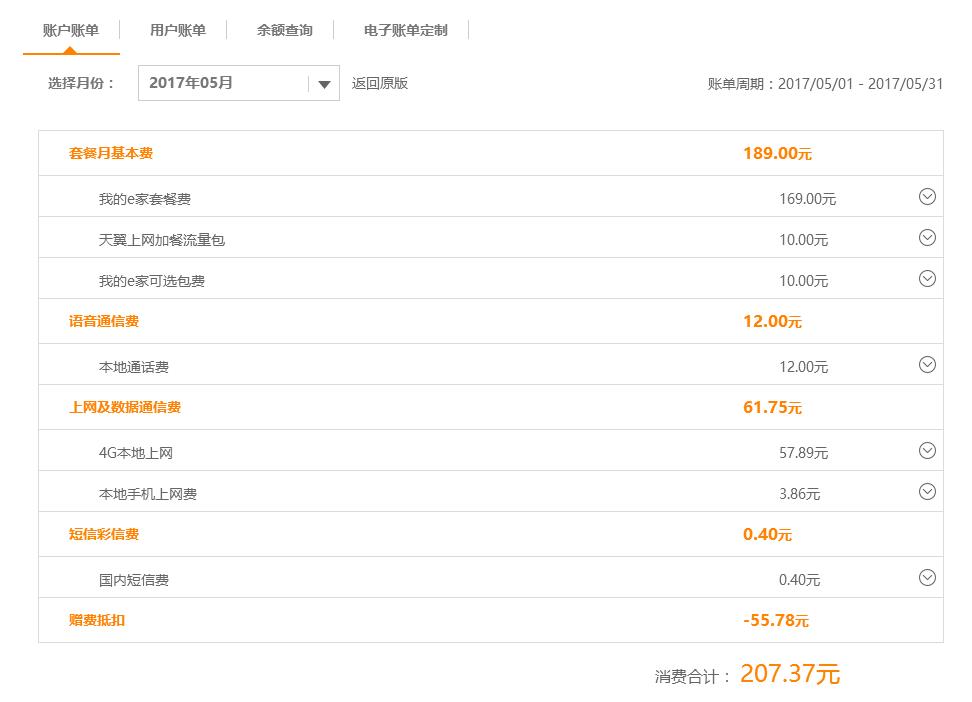
Task: Open the 余额查询 tab
Action: pyautogui.click(x=285, y=30)
